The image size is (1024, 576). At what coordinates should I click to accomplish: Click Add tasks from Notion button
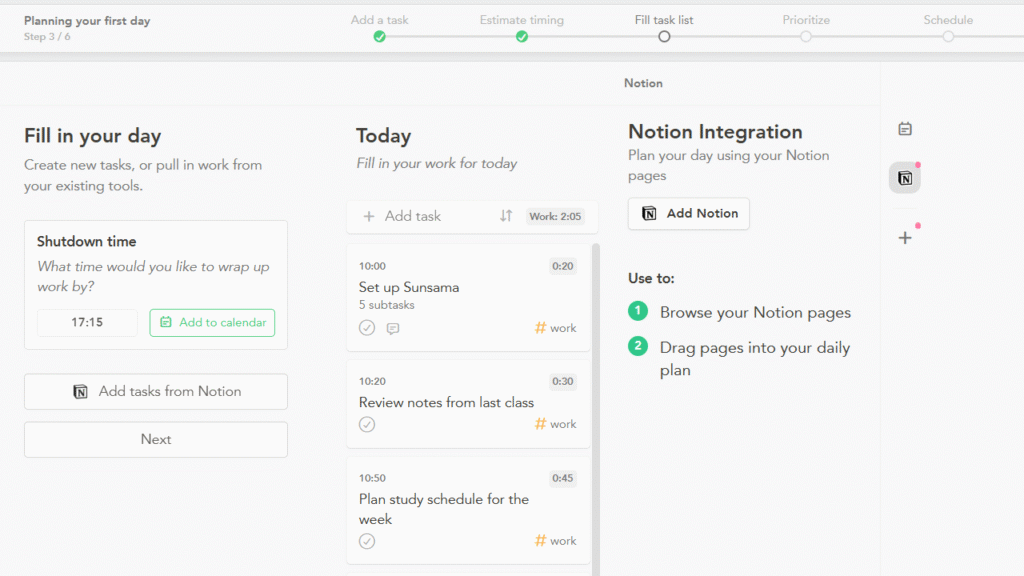click(x=156, y=391)
